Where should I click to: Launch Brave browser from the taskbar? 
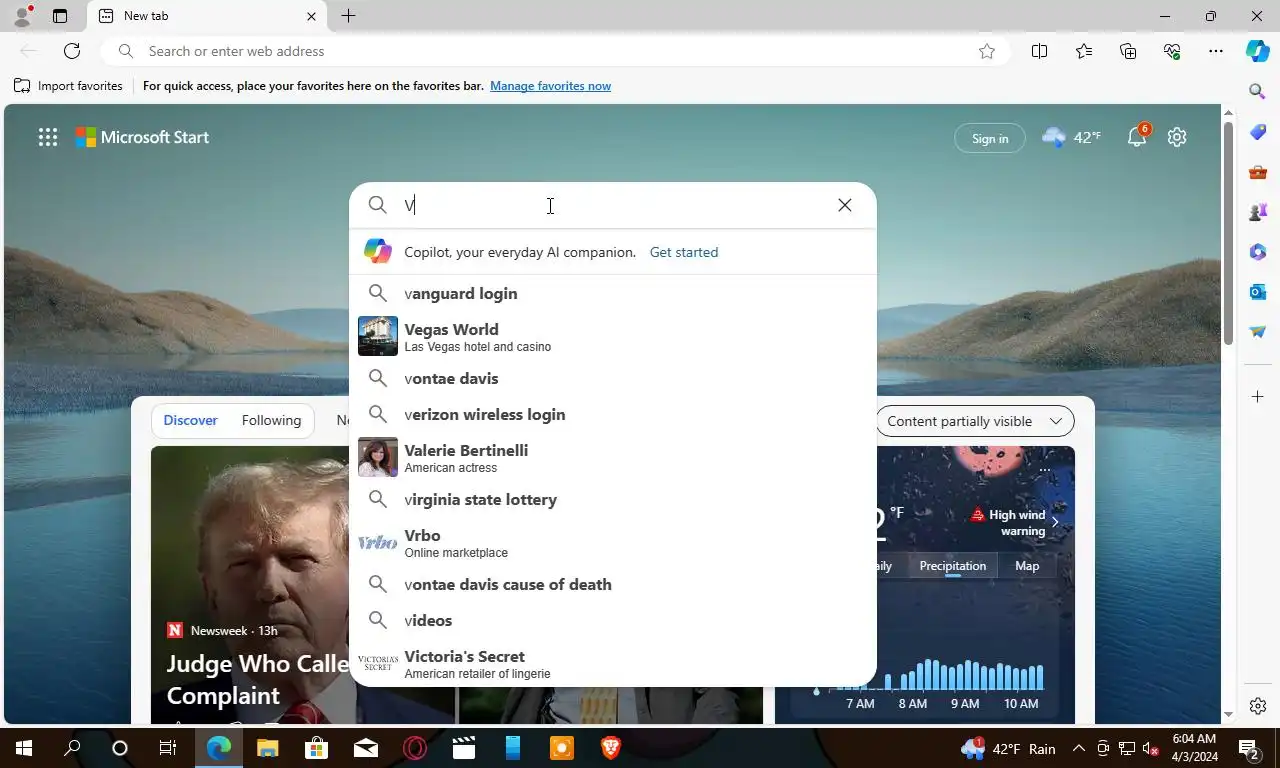[x=610, y=748]
